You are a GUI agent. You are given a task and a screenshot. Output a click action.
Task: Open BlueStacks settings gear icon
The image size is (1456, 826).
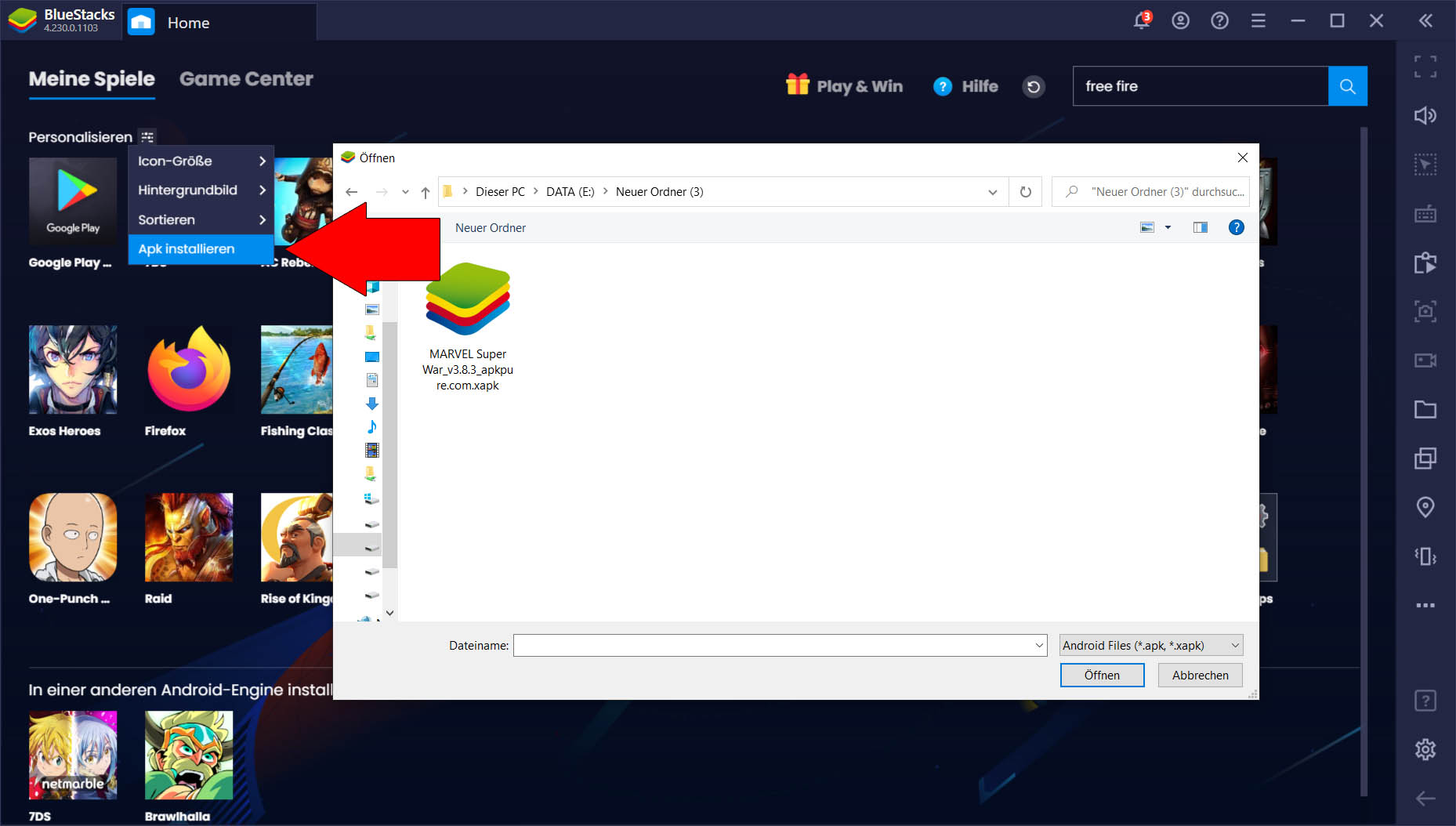1425,749
